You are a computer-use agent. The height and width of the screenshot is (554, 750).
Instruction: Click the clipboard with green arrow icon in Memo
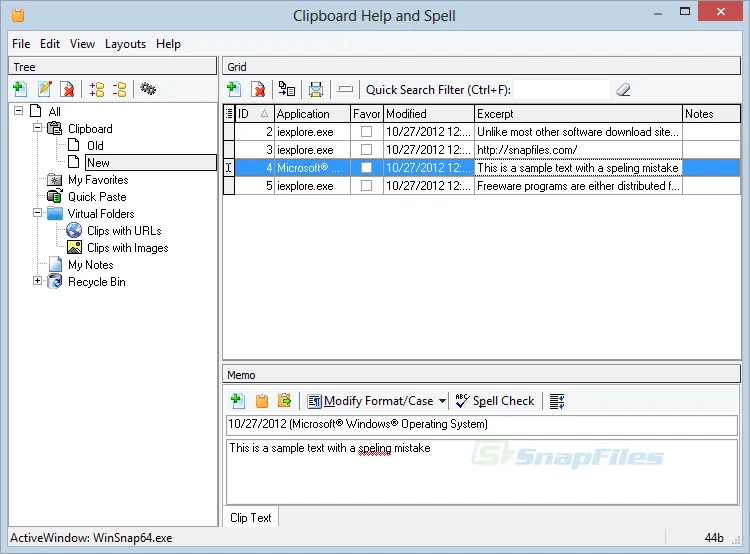coord(285,400)
